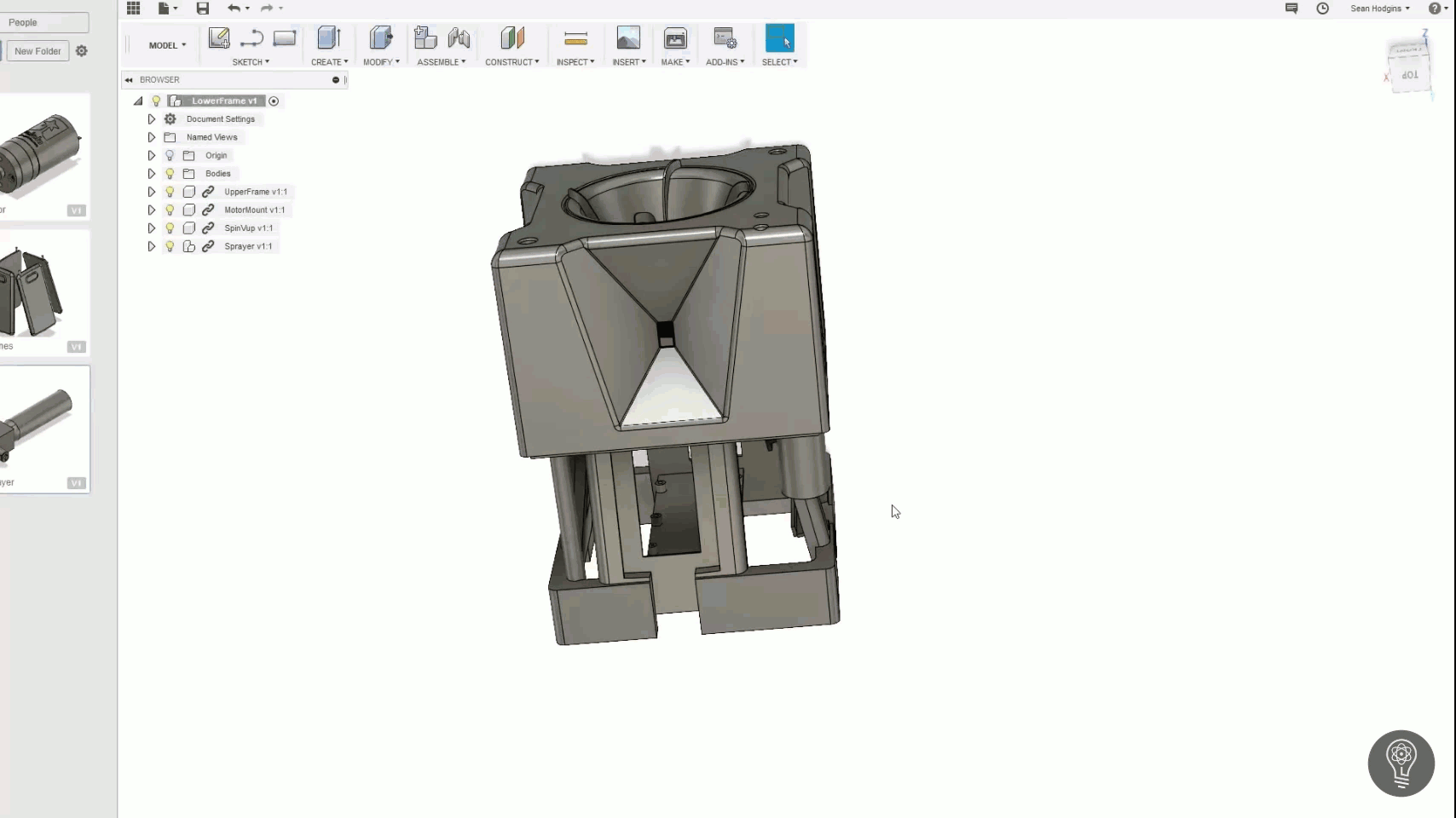Select the Press Pull modify tool

381,38
